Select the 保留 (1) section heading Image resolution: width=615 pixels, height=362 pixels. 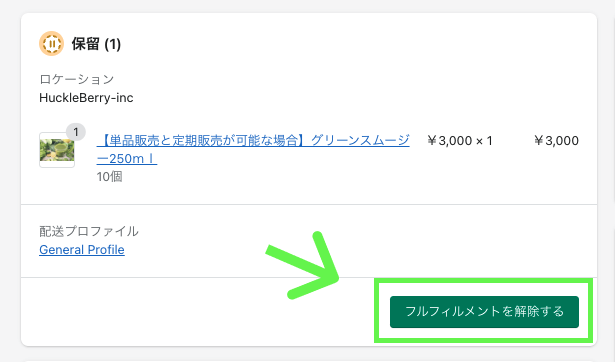[x=96, y=44]
